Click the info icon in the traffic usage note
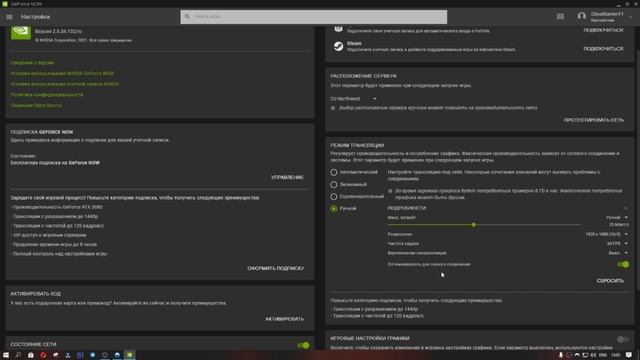 390,191
